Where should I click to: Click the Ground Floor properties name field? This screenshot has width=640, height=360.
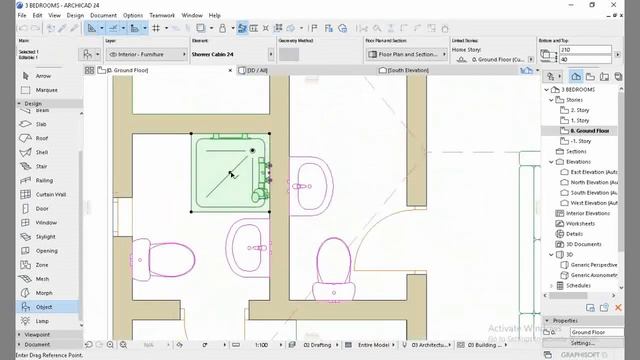pos(597,332)
